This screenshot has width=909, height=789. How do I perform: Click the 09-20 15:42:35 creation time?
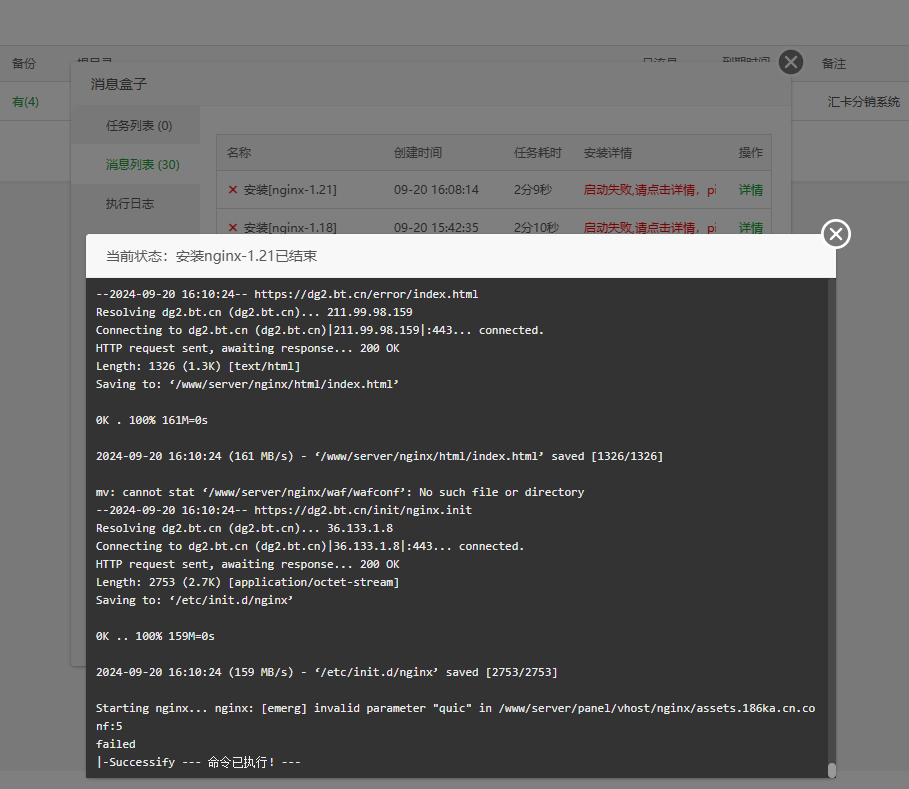(436, 227)
